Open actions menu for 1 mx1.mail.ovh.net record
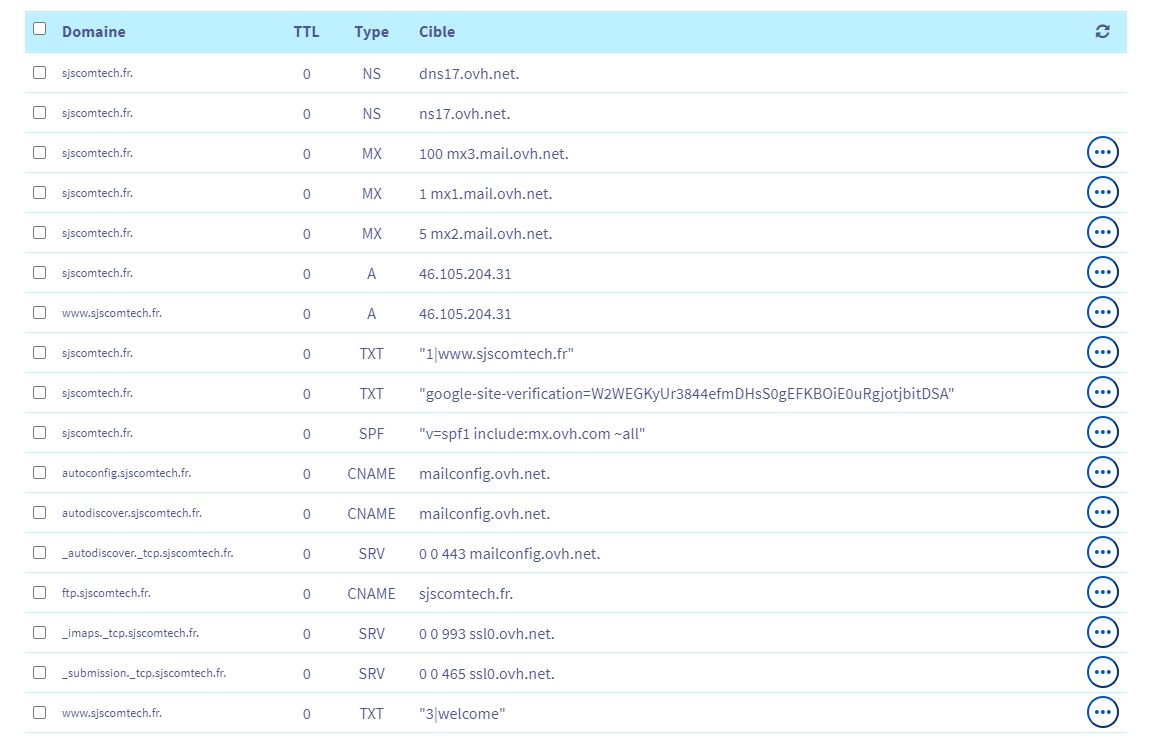The image size is (1161, 753). (x=1102, y=193)
